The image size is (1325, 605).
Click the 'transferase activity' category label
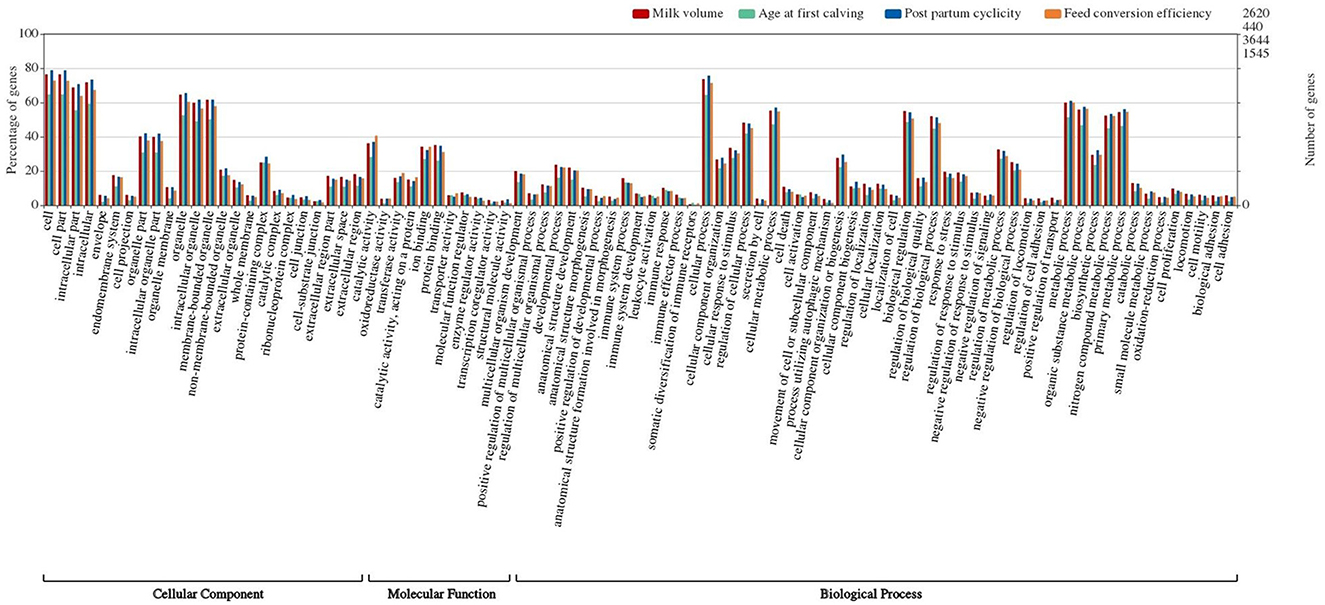coord(392,263)
